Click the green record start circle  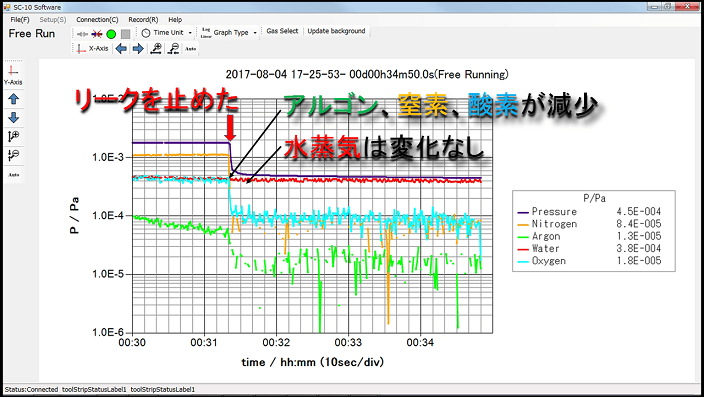(111, 34)
